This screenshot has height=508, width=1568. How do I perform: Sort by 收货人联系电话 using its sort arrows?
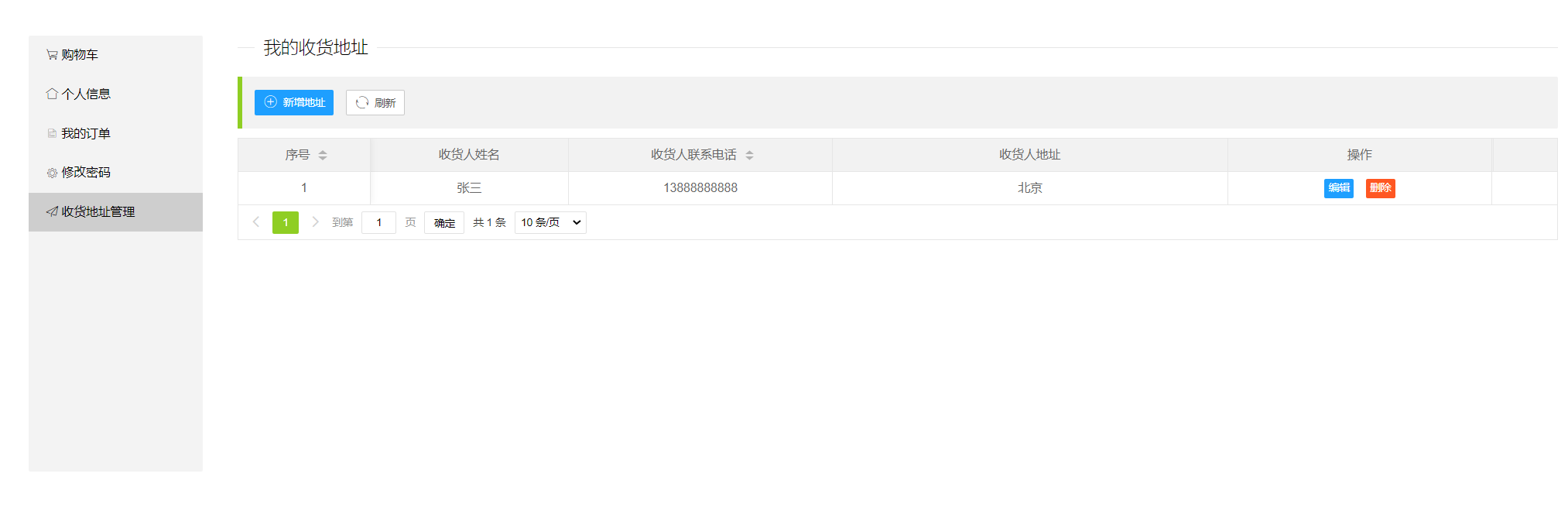click(x=749, y=155)
